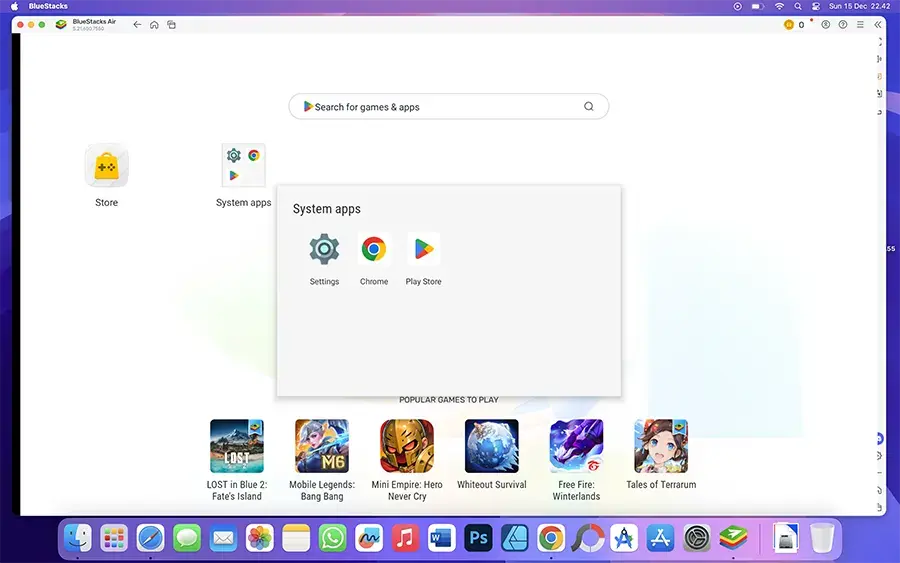Image resolution: width=900 pixels, height=563 pixels.
Task: Click the gold coin points icon
Action: [789, 25]
